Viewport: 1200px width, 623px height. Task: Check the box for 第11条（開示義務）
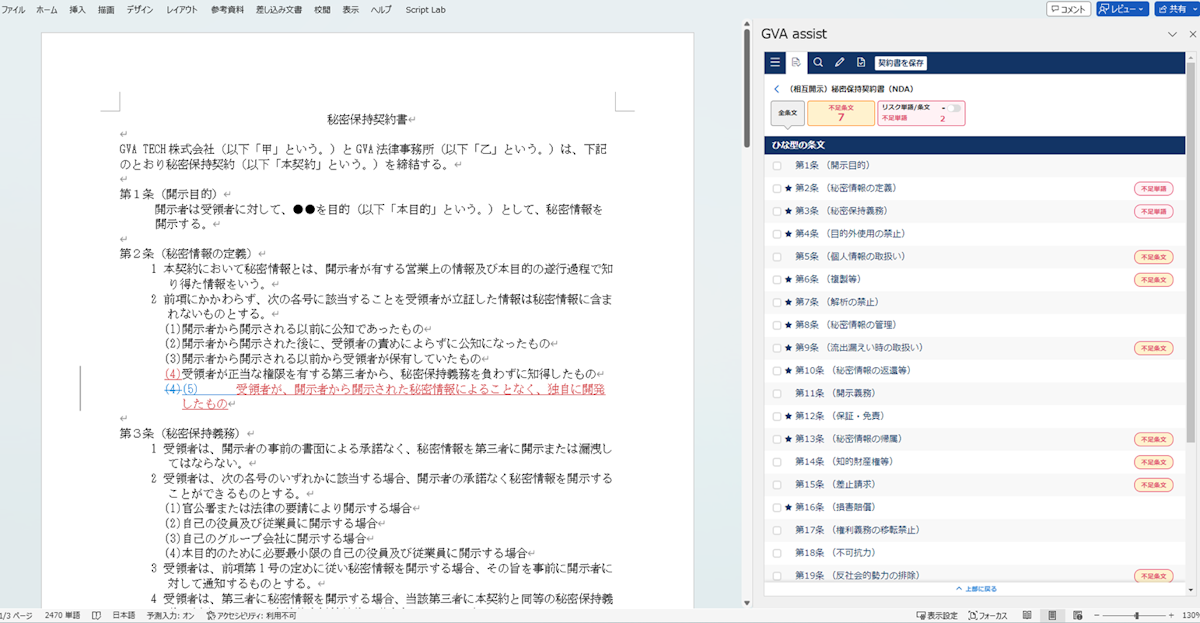777,393
